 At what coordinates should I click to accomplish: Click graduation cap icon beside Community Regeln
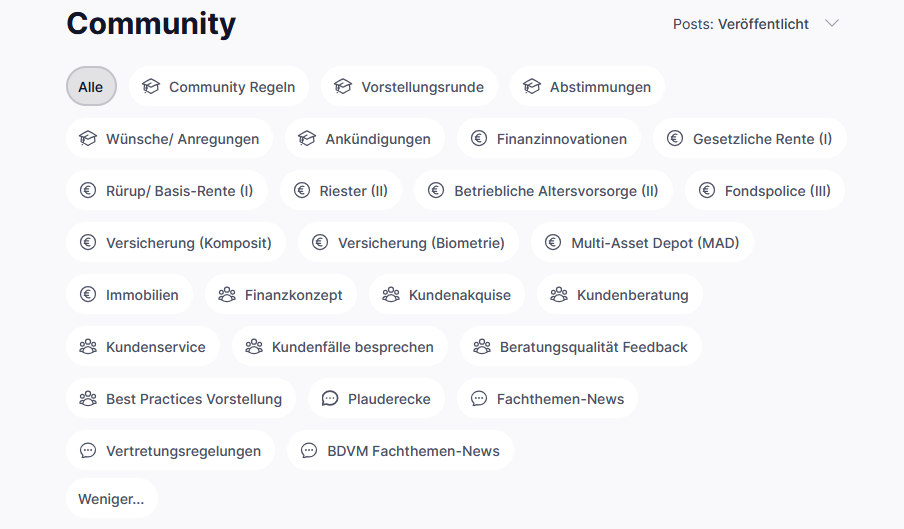click(151, 87)
